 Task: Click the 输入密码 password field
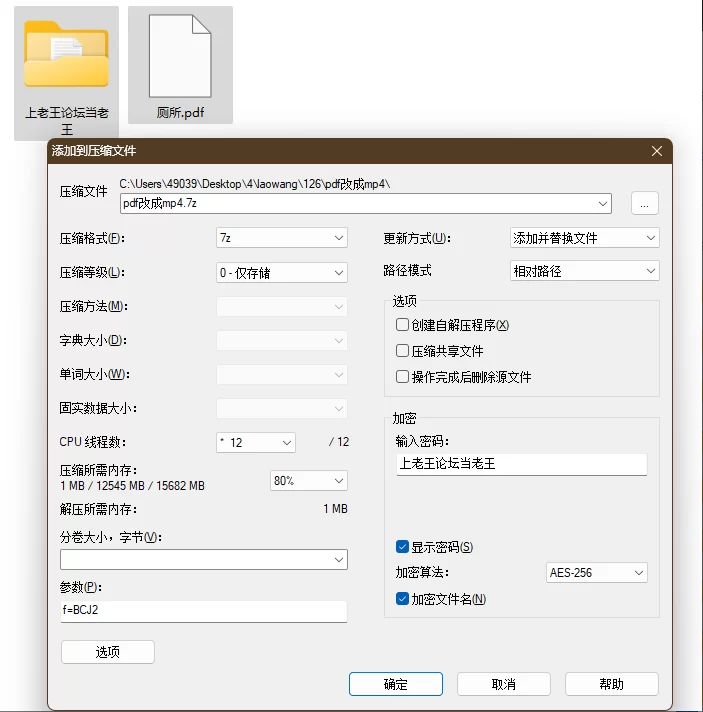(x=521, y=464)
